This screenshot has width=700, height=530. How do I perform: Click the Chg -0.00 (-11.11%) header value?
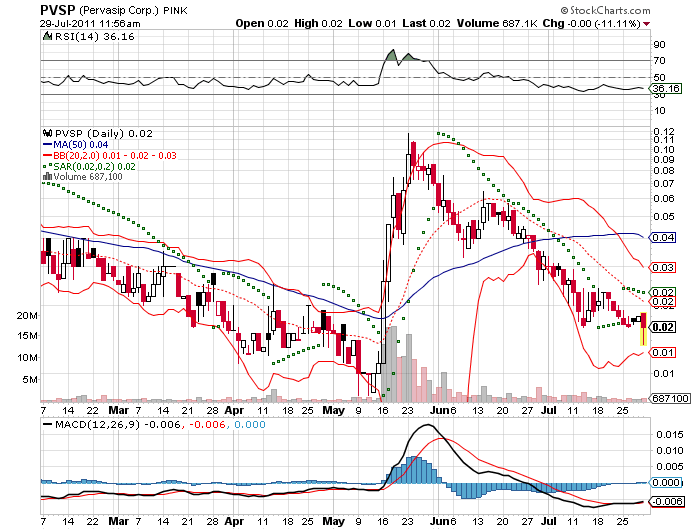click(x=592, y=23)
